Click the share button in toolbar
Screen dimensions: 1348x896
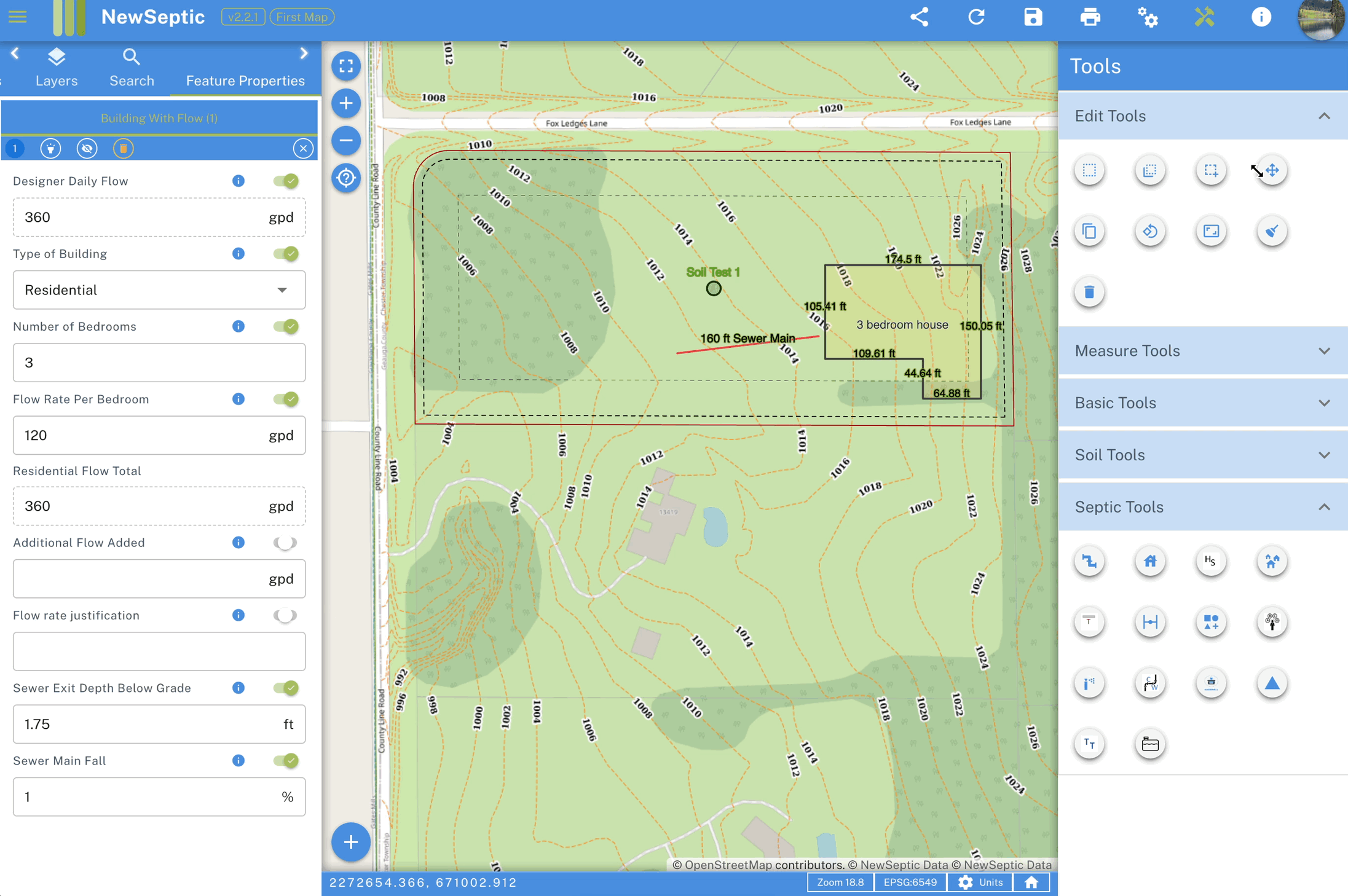point(919,18)
